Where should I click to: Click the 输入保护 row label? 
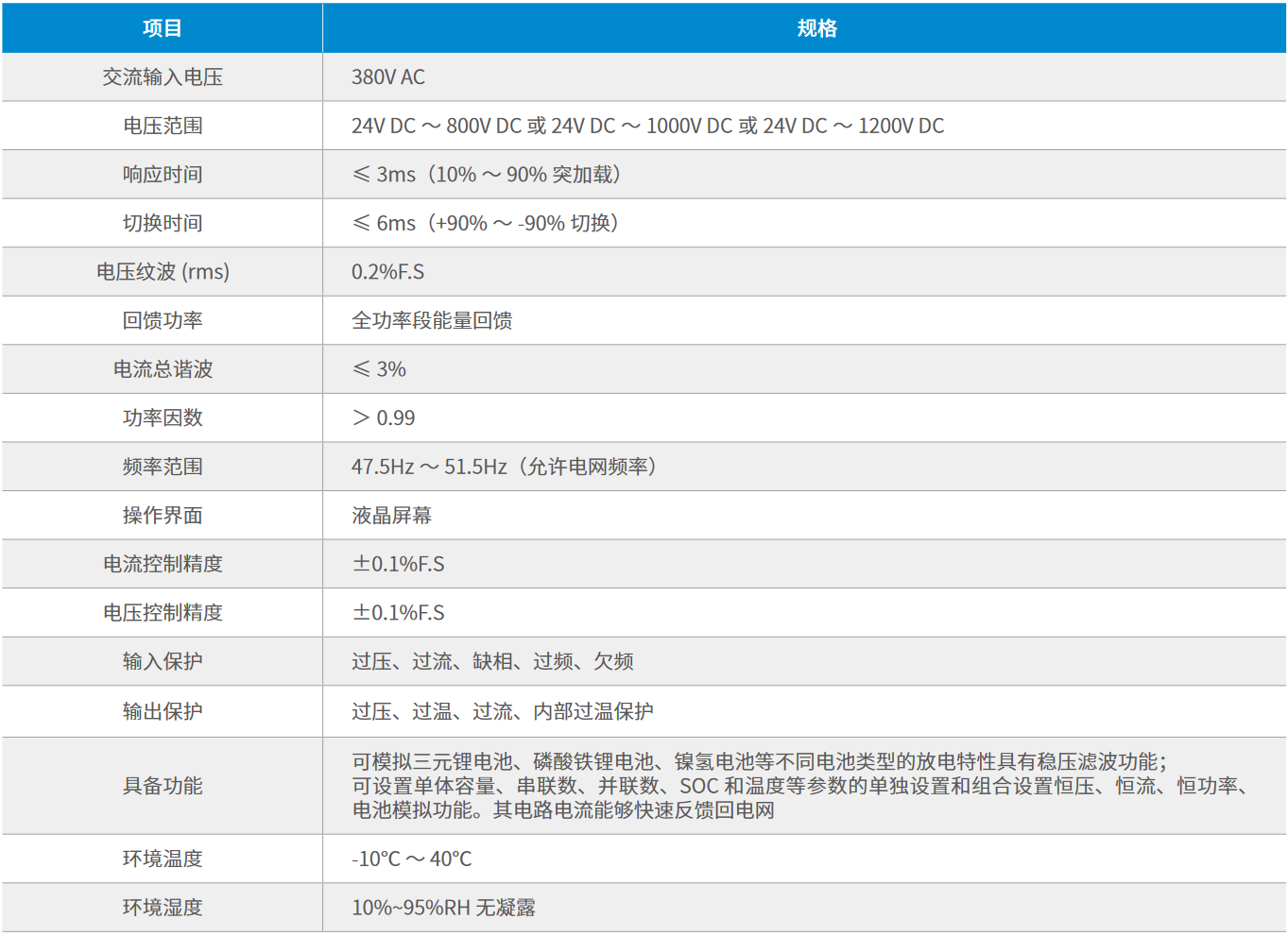coord(162,661)
